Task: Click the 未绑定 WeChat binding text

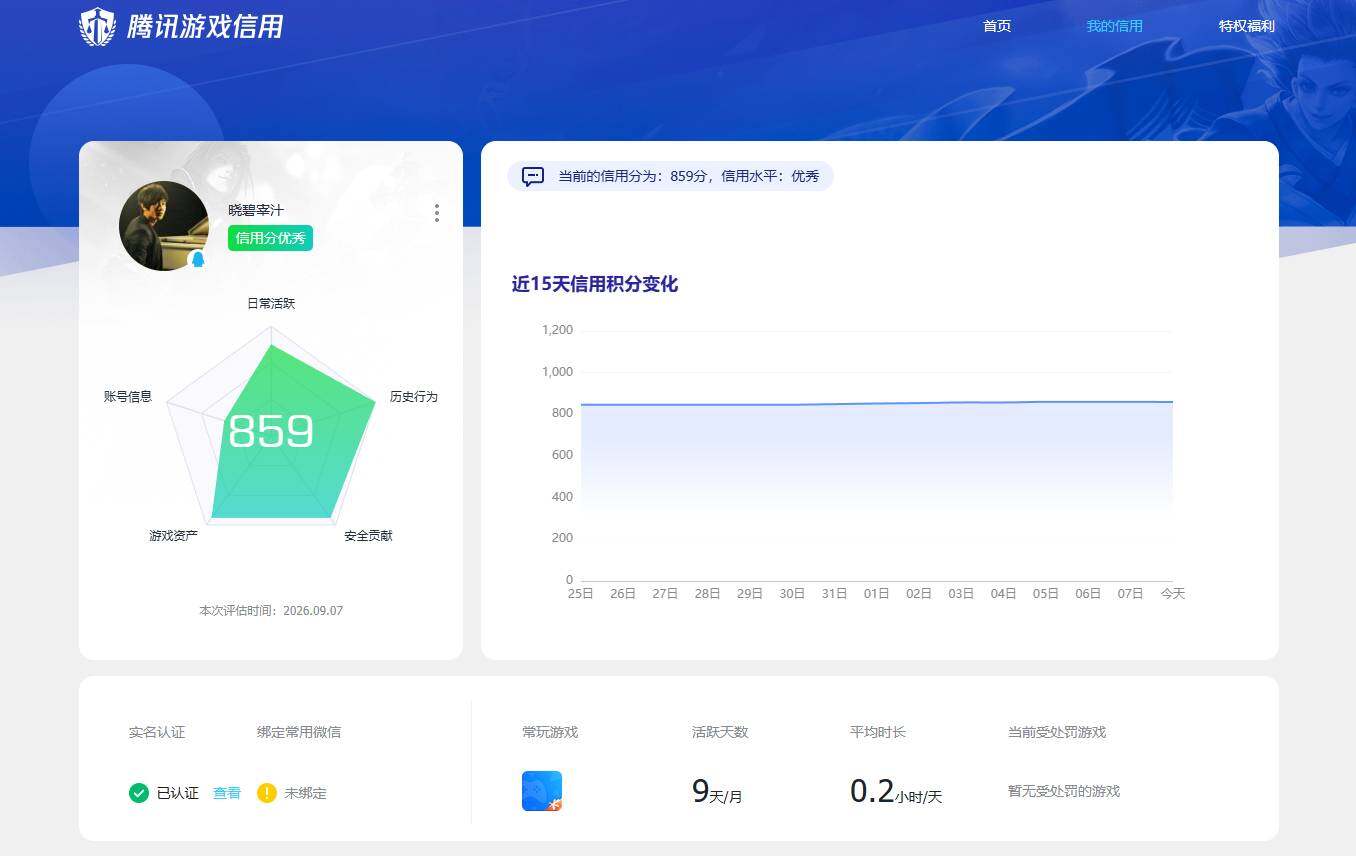Action: click(305, 793)
